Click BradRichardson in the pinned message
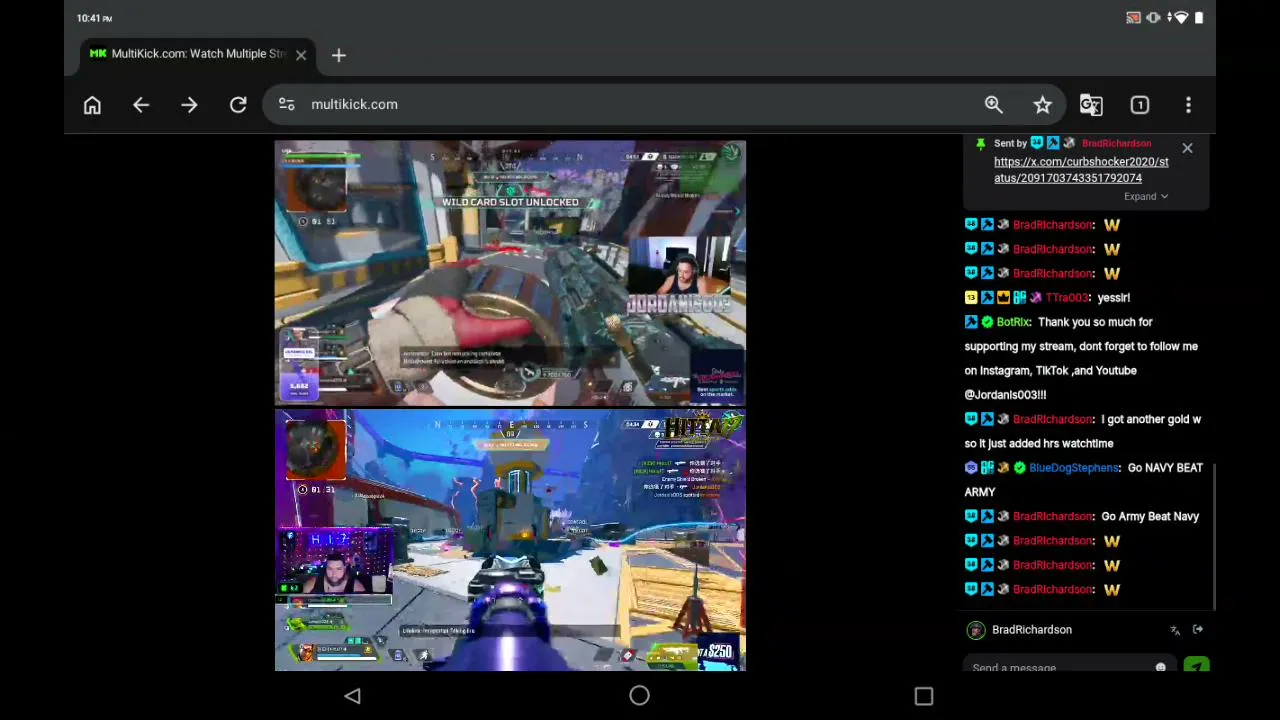1280x720 pixels. [x=1116, y=143]
